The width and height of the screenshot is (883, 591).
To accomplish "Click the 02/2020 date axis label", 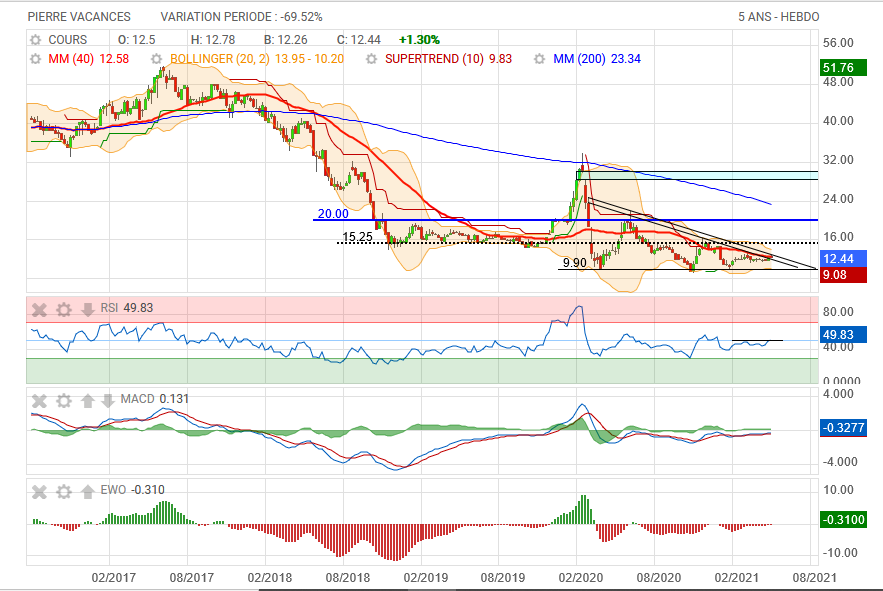I will point(581,577).
